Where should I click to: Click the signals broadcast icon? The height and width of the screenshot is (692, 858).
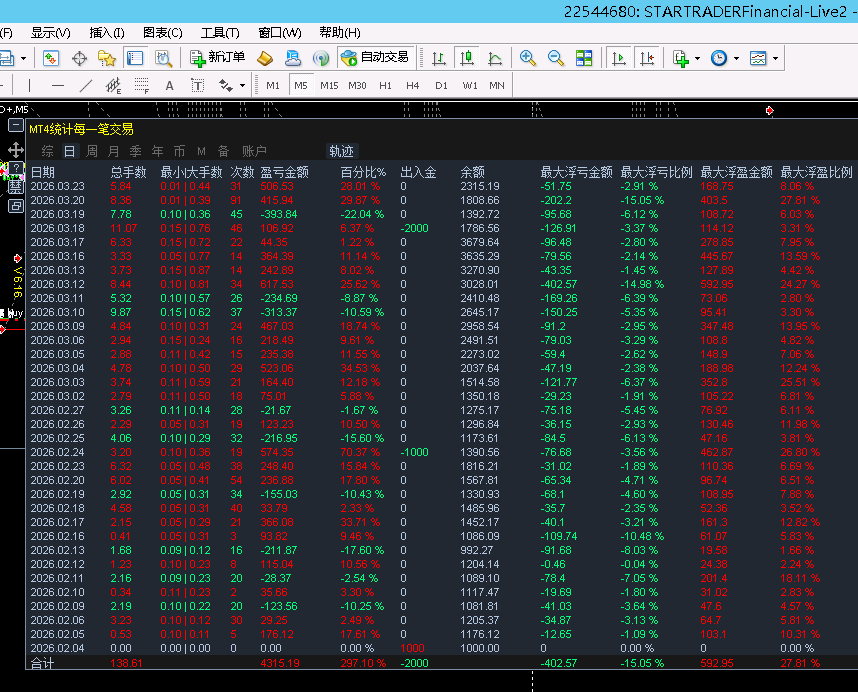pyautogui.click(x=321, y=58)
